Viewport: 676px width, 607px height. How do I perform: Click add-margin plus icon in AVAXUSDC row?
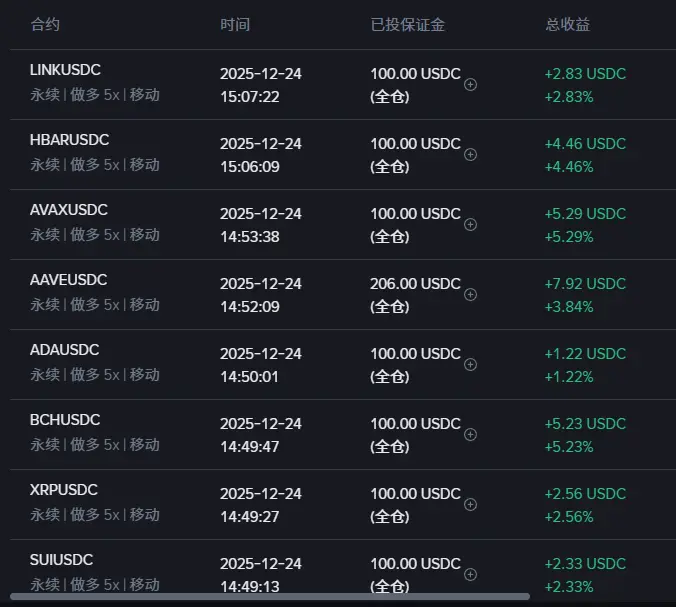pyautogui.click(x=471, y=225)
